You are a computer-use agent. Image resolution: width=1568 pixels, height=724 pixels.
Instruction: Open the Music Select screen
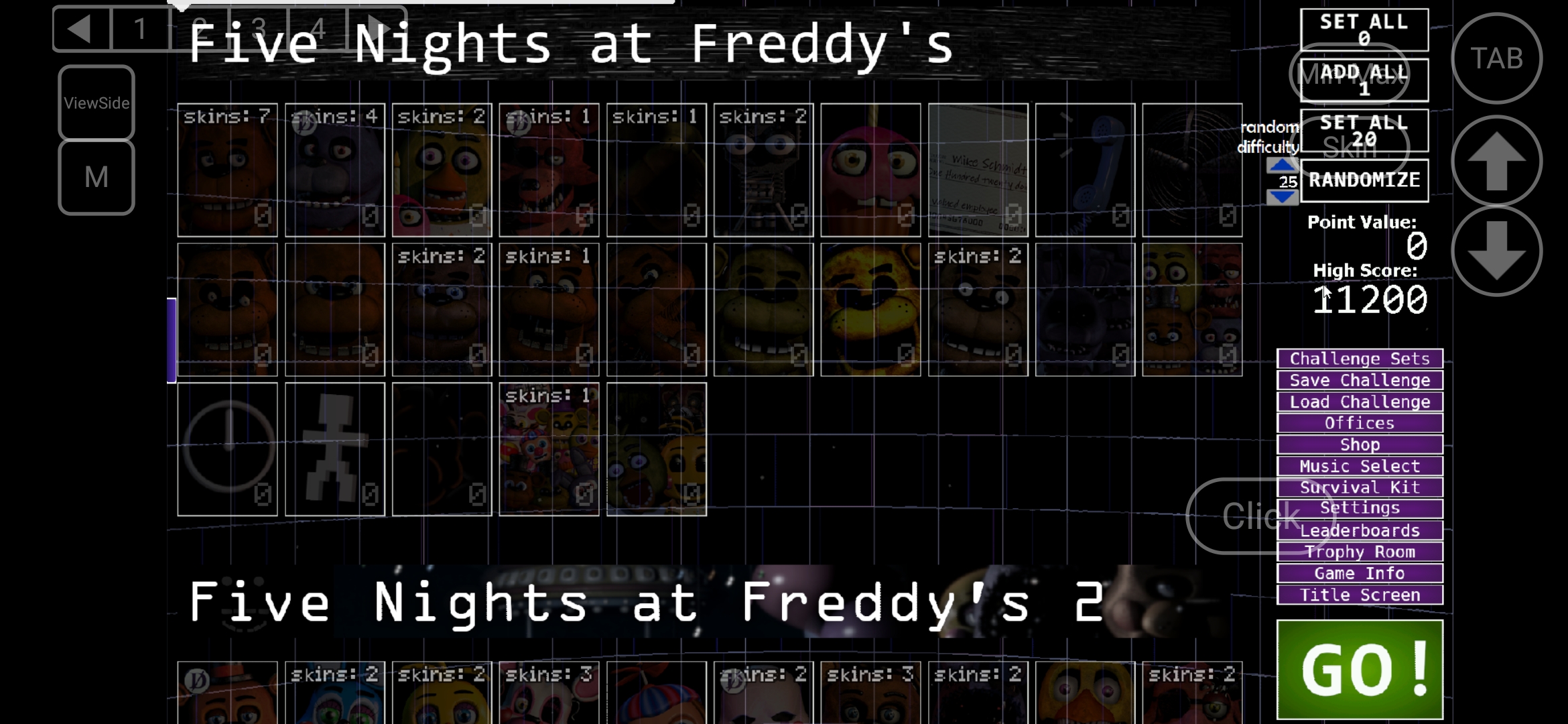(1360, 465)
